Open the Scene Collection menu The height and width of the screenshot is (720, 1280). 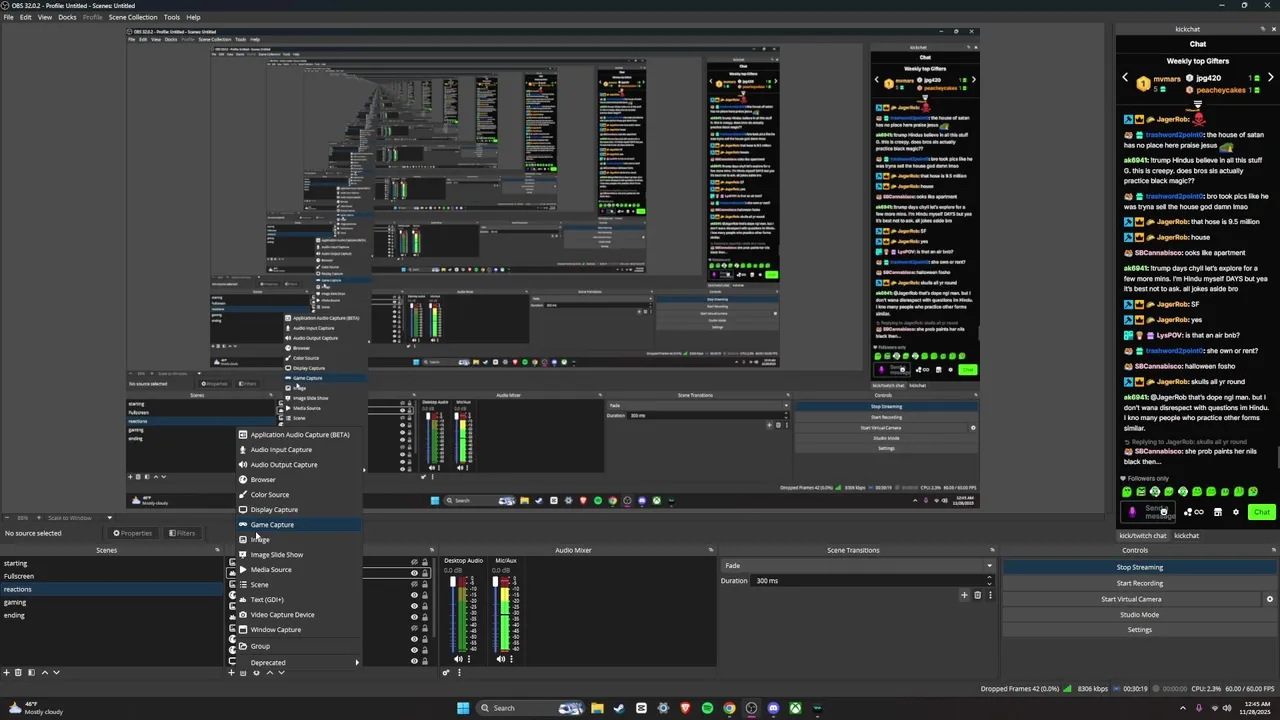[x=133, y=17]
